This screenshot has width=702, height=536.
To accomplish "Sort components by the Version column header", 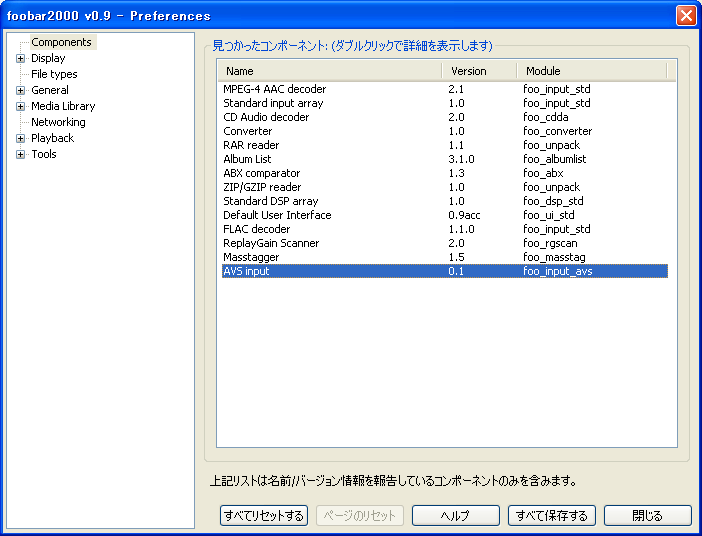I will click(479, 71).
